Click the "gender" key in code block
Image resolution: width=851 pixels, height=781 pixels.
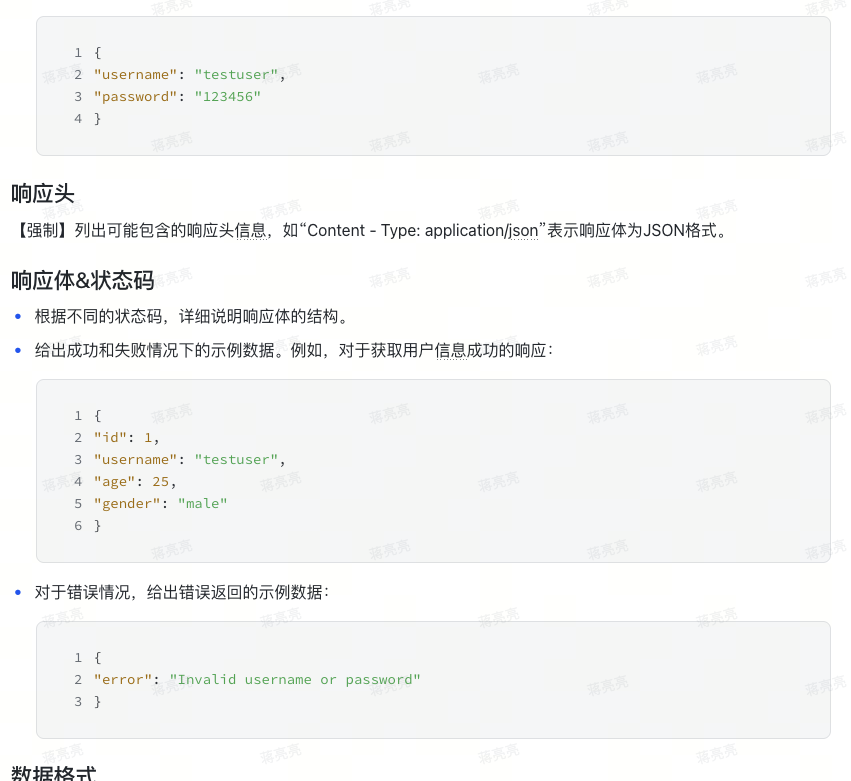(127, 503)
